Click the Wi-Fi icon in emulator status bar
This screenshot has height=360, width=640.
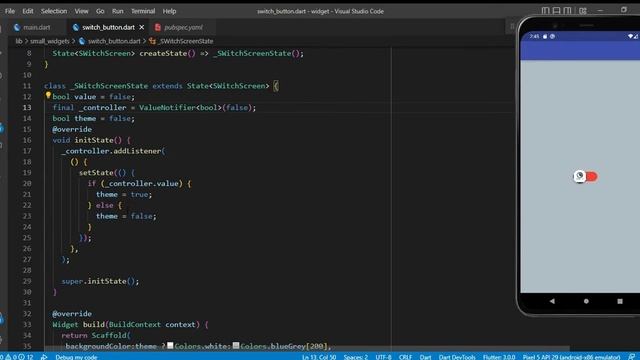coord(630,36)
